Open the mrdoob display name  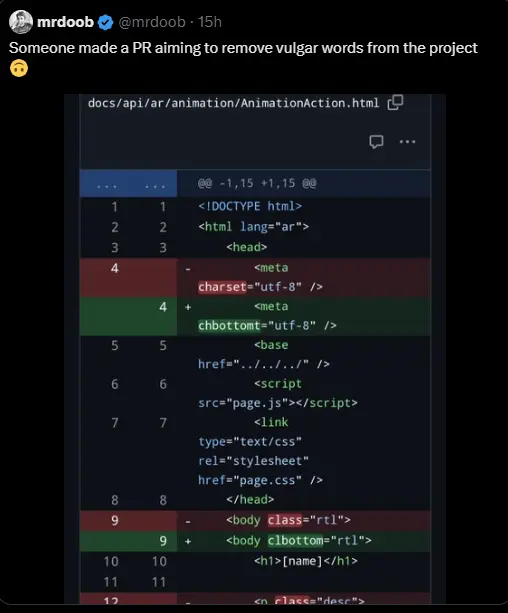point(65,22)
